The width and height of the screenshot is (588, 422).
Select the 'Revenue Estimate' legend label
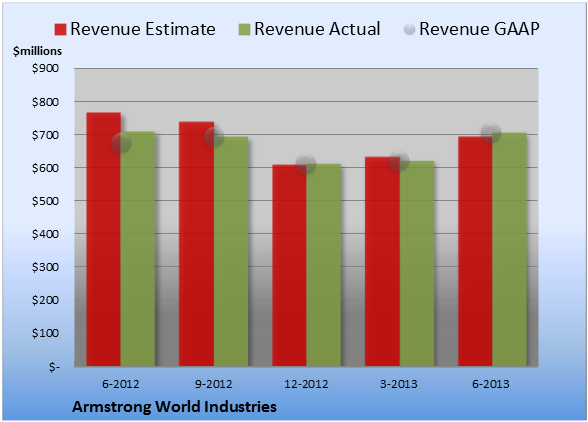point(143,29)
